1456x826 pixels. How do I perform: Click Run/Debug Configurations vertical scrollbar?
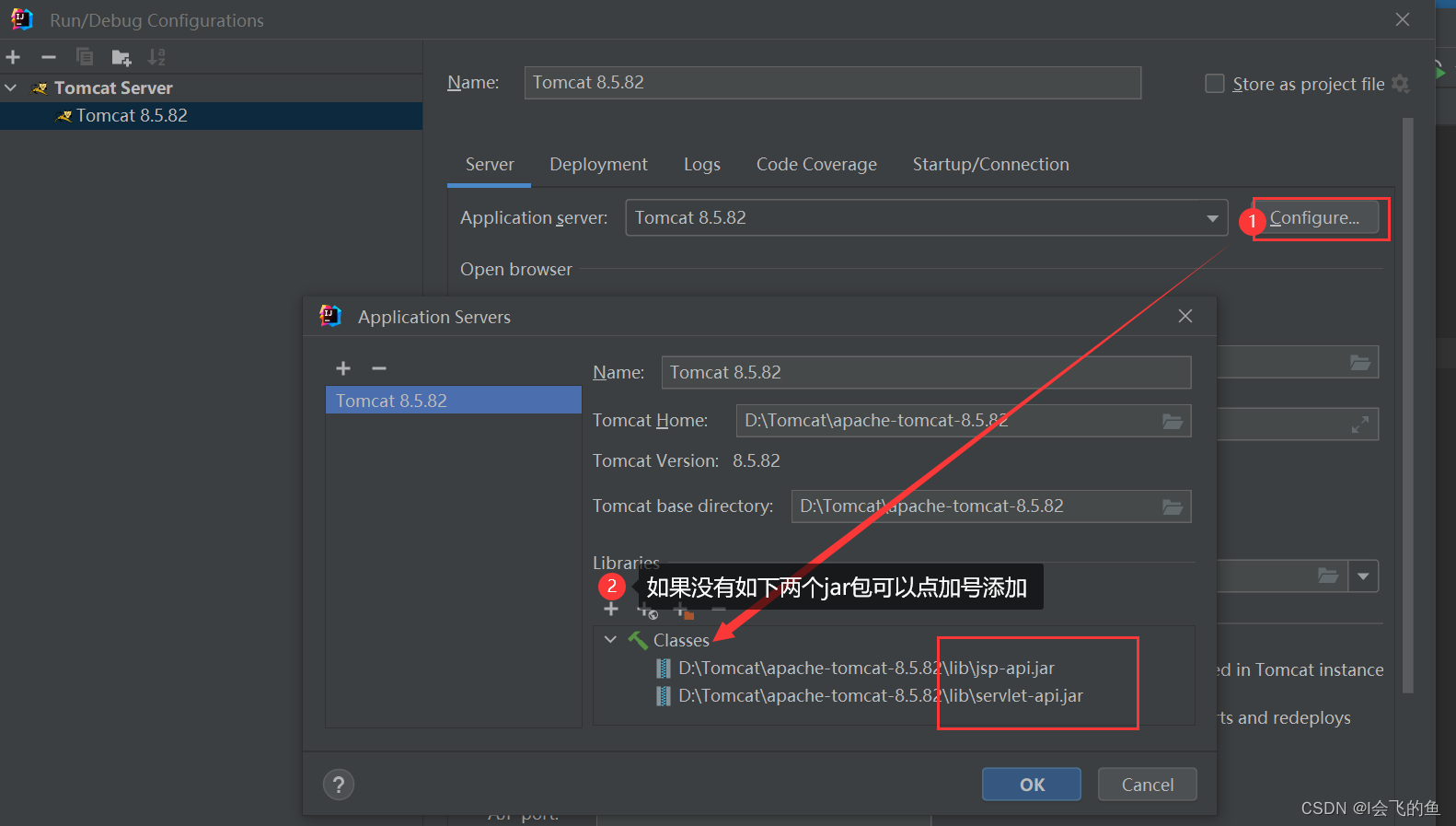coord(1407,405)
